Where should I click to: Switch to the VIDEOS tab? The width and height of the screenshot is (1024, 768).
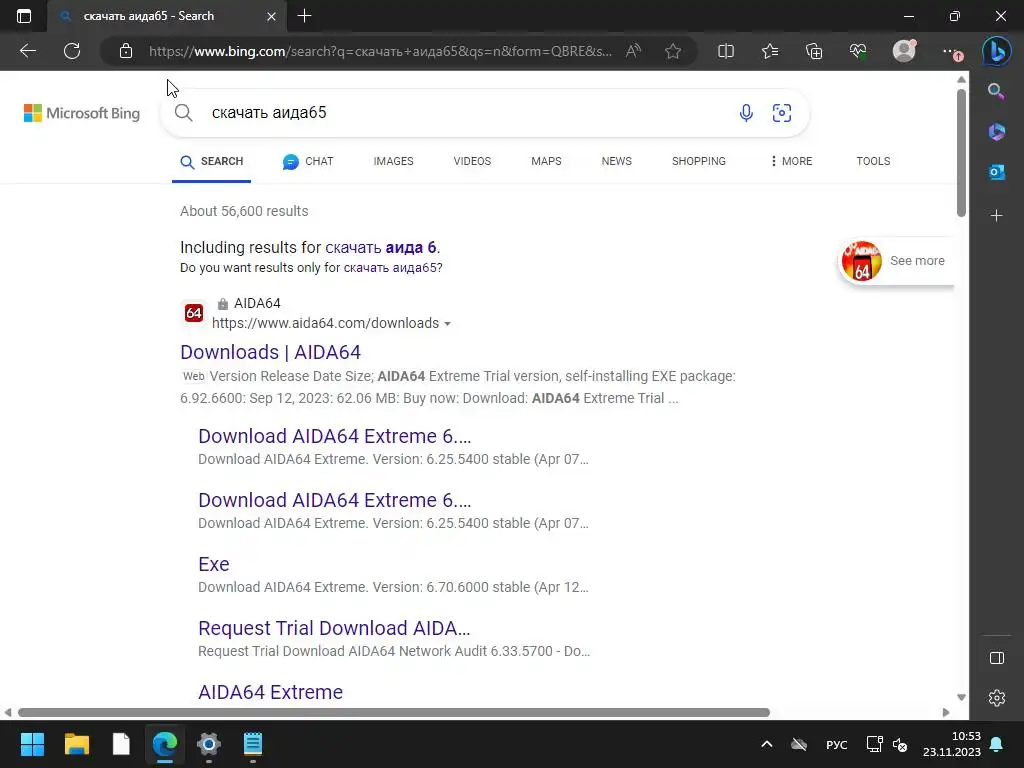point(472,161)
